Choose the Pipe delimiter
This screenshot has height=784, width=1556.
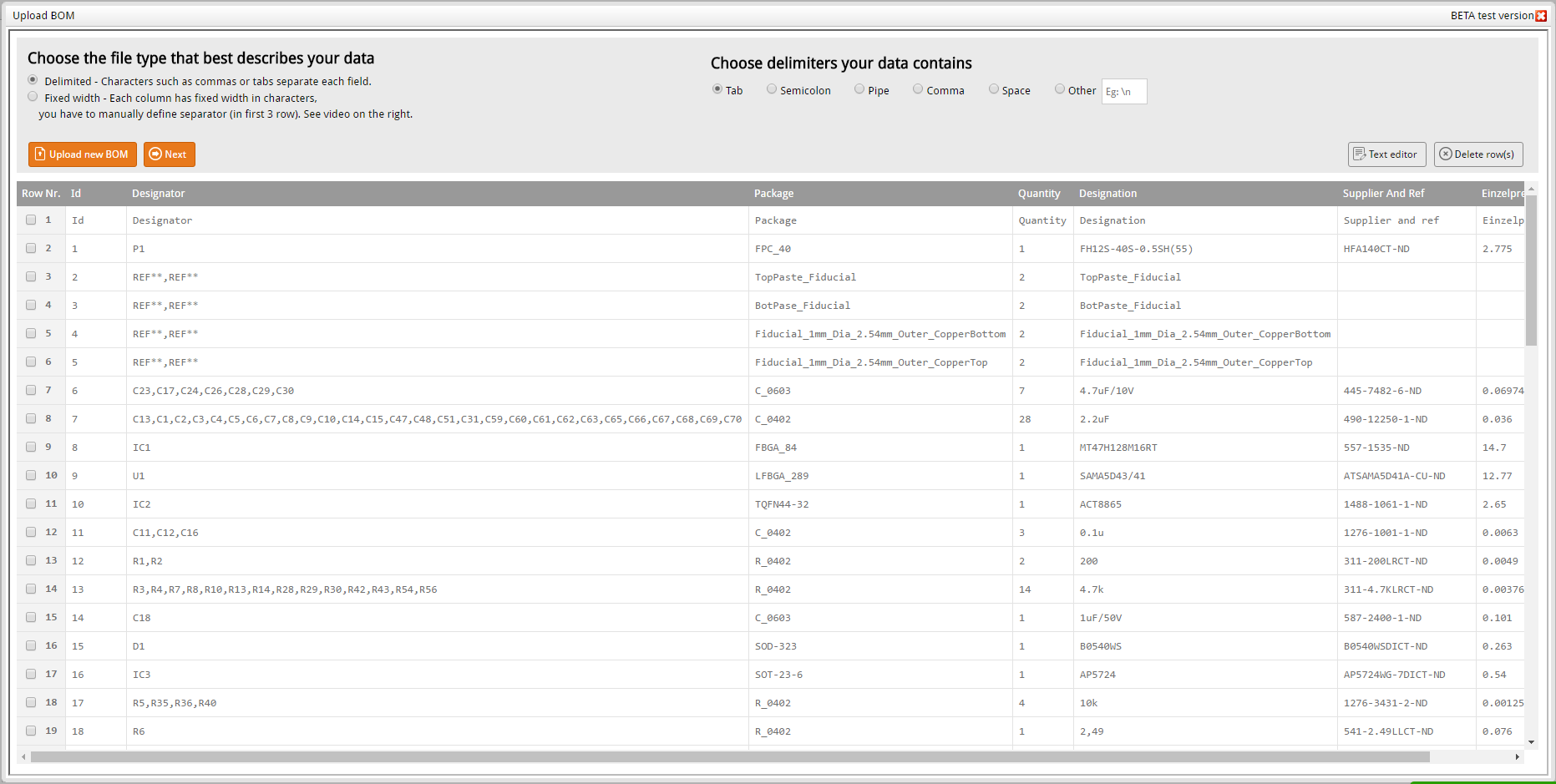[x=859, y=89]
